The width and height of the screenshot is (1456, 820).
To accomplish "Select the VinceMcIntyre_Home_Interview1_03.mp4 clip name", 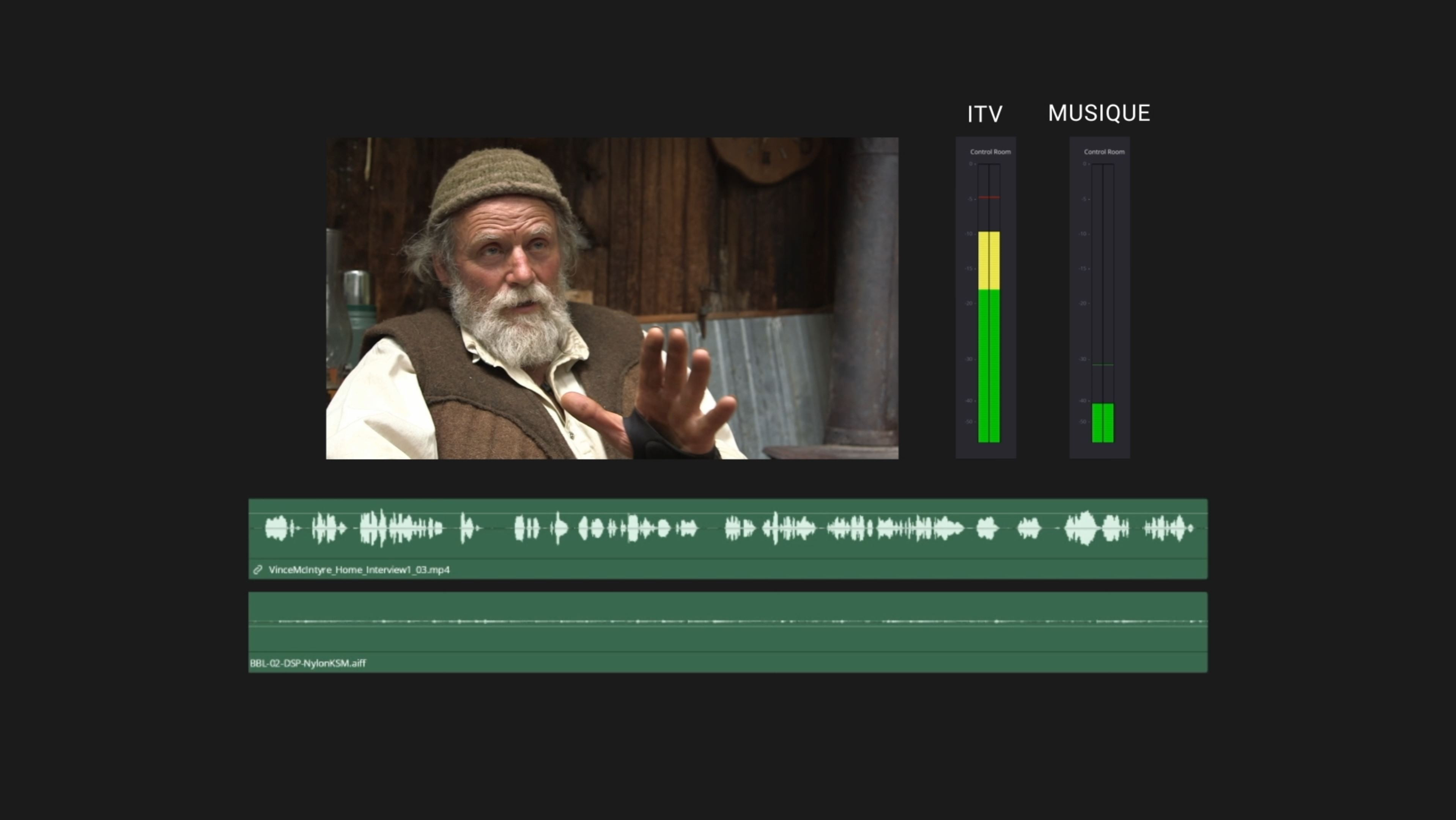I will click(359, 569).
